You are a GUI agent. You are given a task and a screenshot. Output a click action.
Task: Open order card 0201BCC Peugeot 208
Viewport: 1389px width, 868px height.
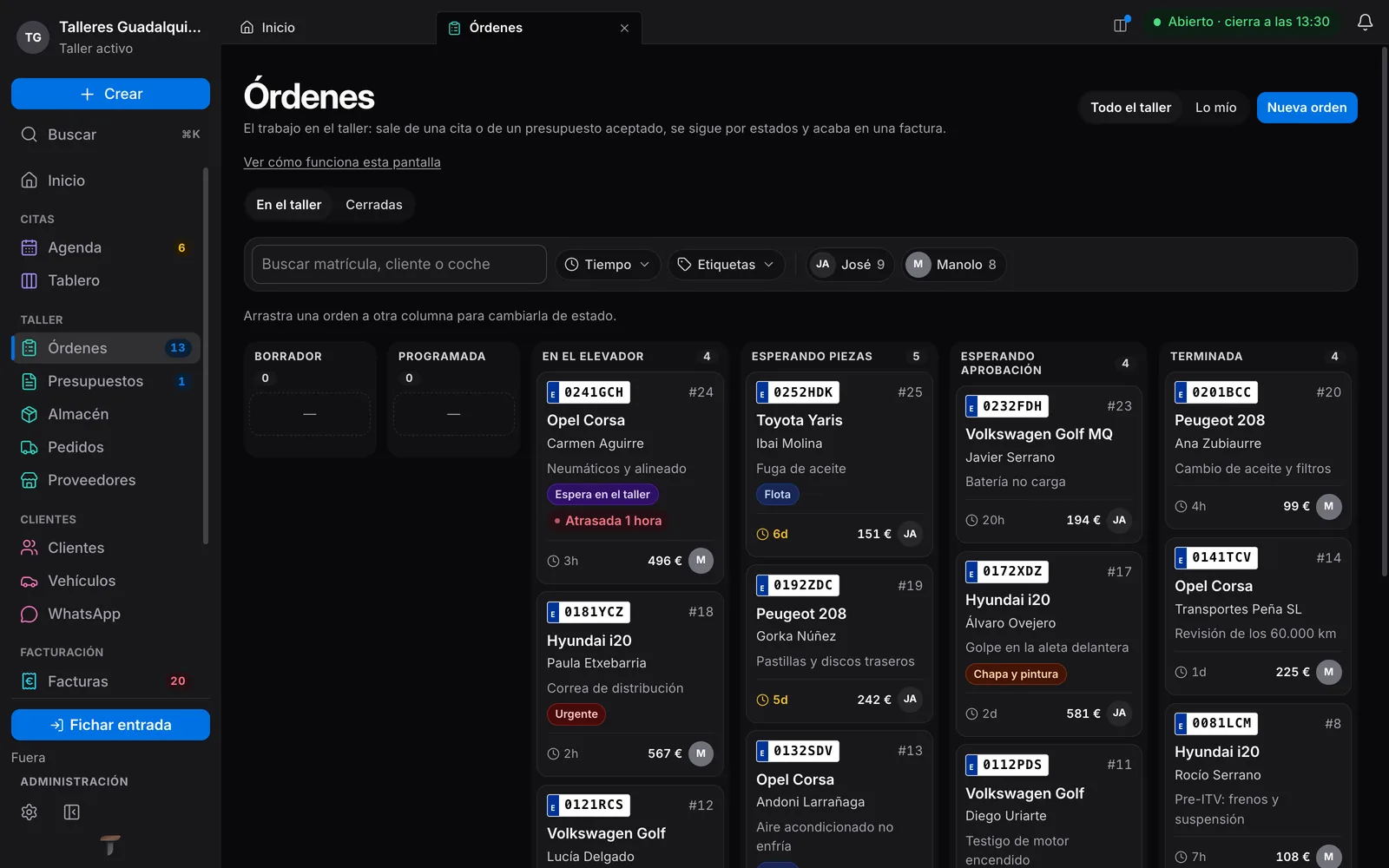coord(1258,450)
